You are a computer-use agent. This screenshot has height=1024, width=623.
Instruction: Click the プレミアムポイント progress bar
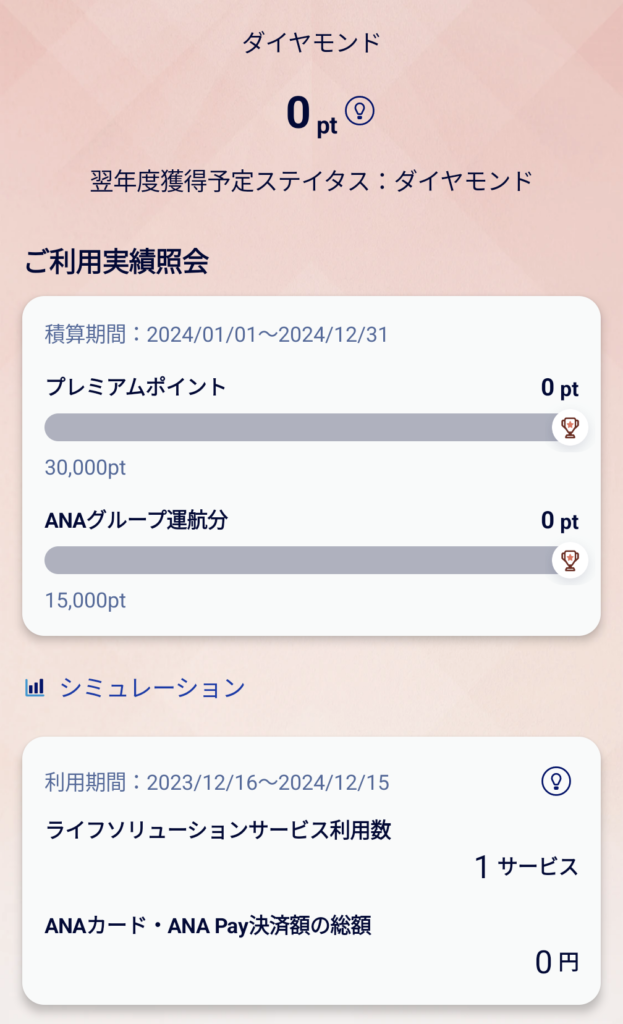click(300, 428)
